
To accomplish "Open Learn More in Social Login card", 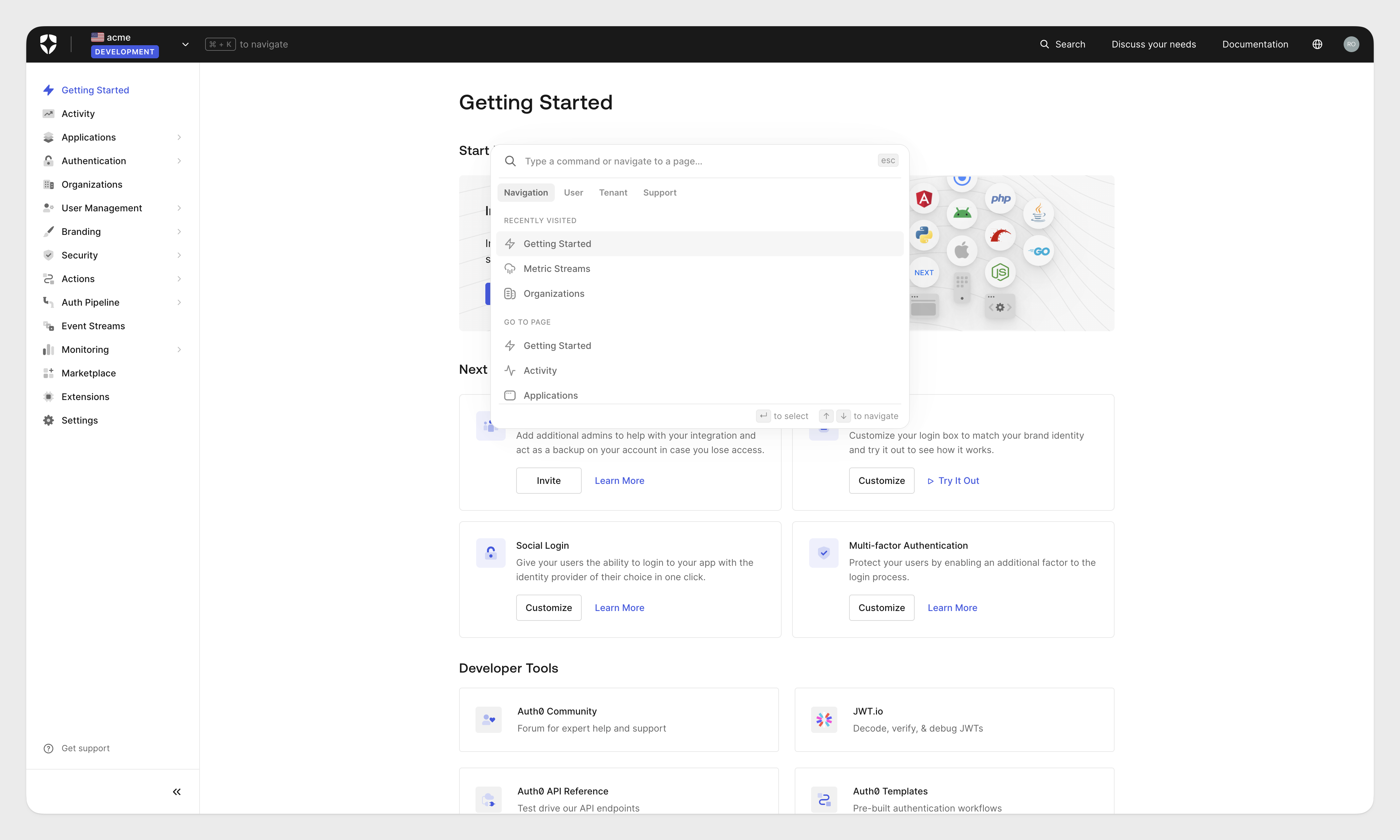I will [x=619, y=607].
